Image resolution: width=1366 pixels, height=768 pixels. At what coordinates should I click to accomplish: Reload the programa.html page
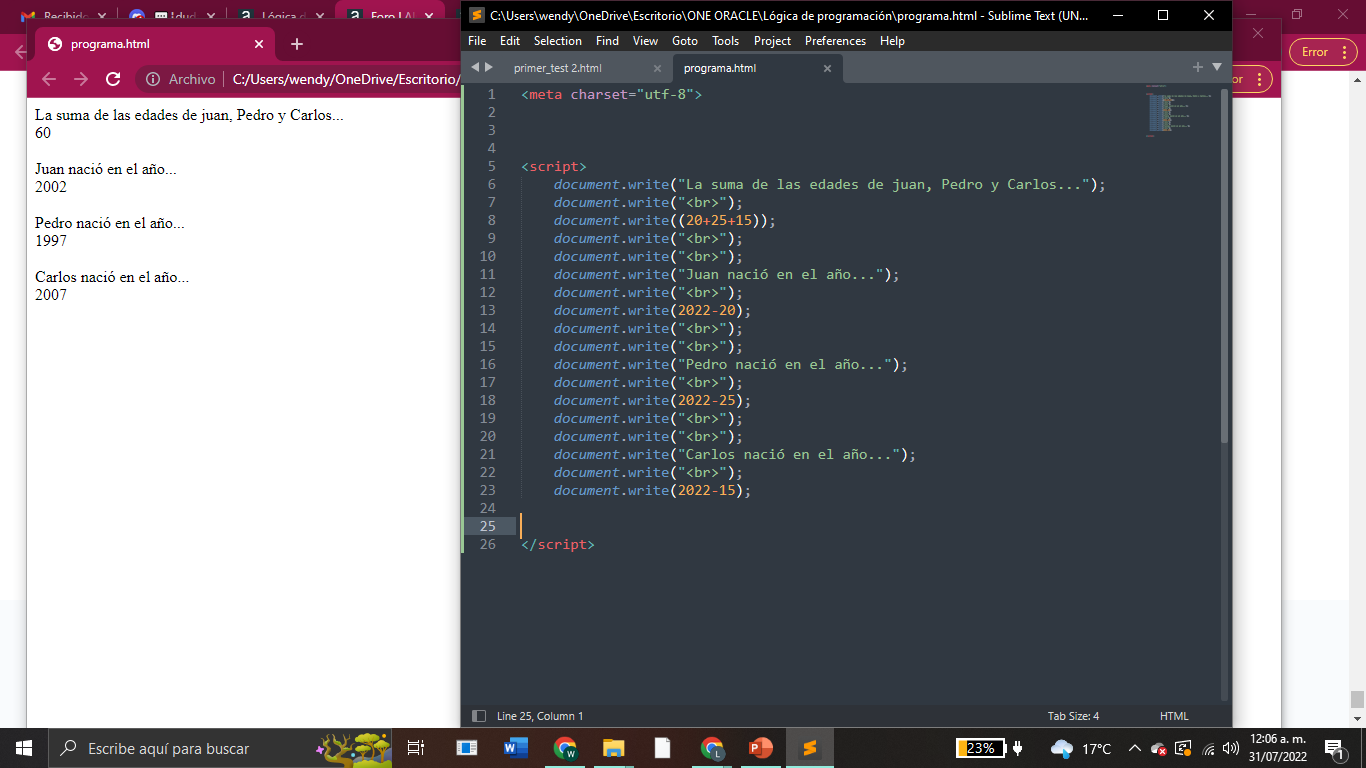(x=113, y=79)
